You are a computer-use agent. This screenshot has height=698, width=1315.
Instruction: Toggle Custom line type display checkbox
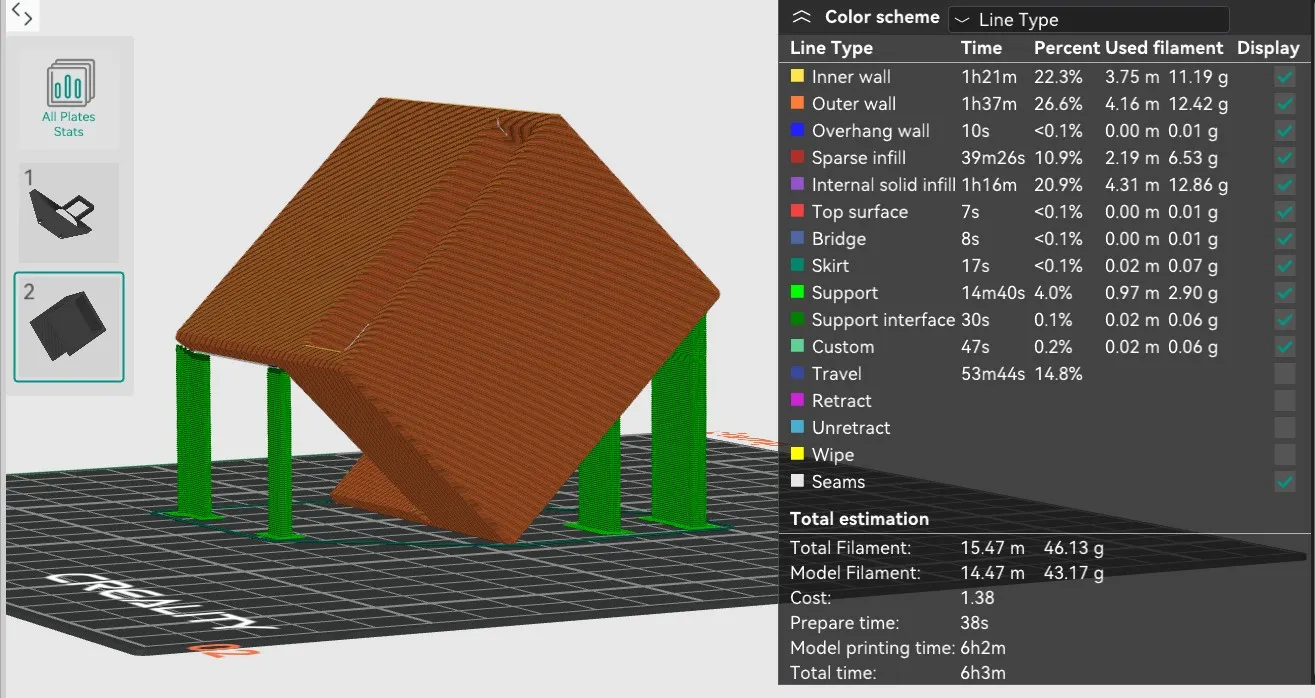(1285, 347)
